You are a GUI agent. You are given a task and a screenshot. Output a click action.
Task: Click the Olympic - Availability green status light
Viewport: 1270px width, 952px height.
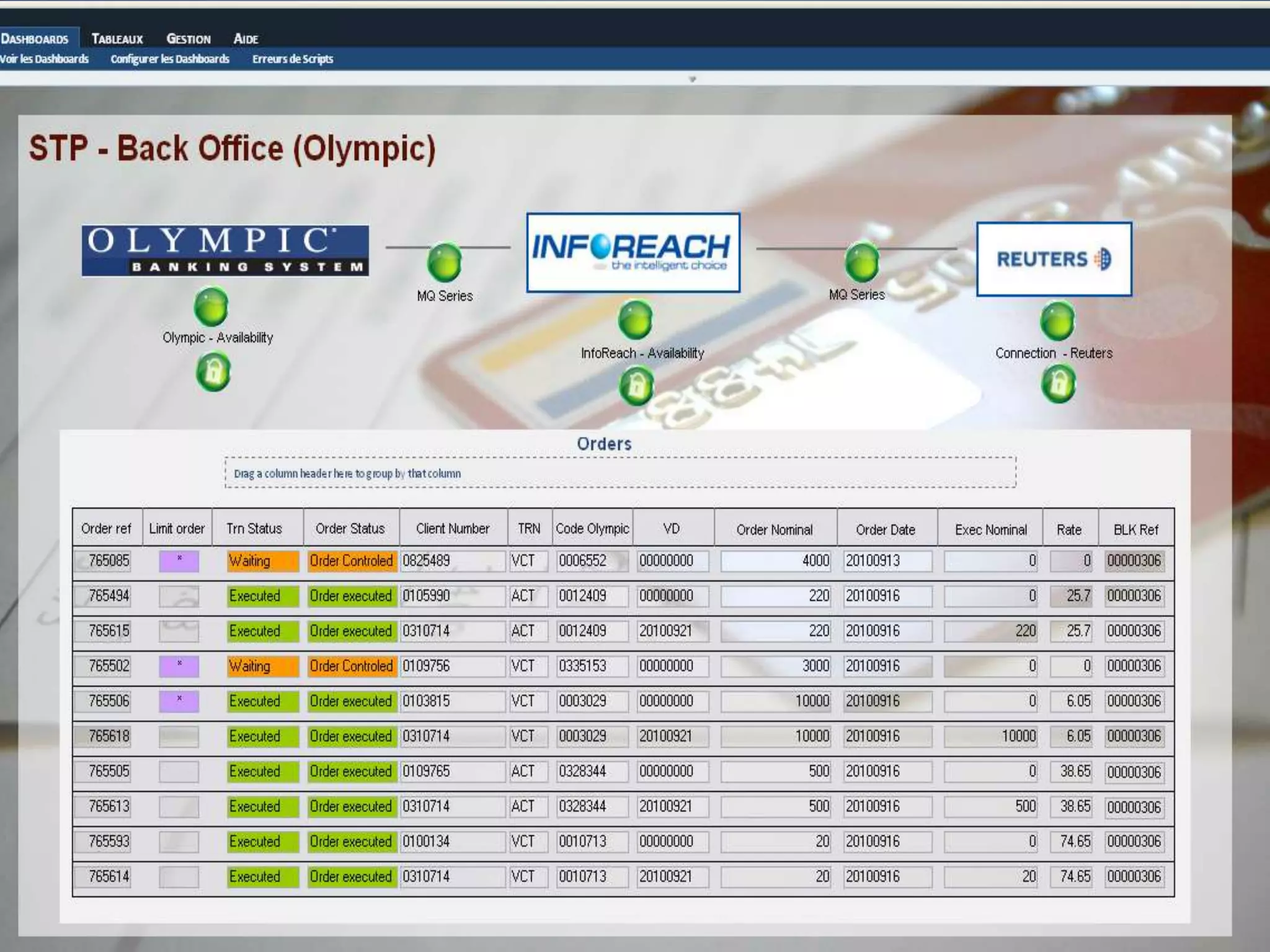tap(211, 306)
